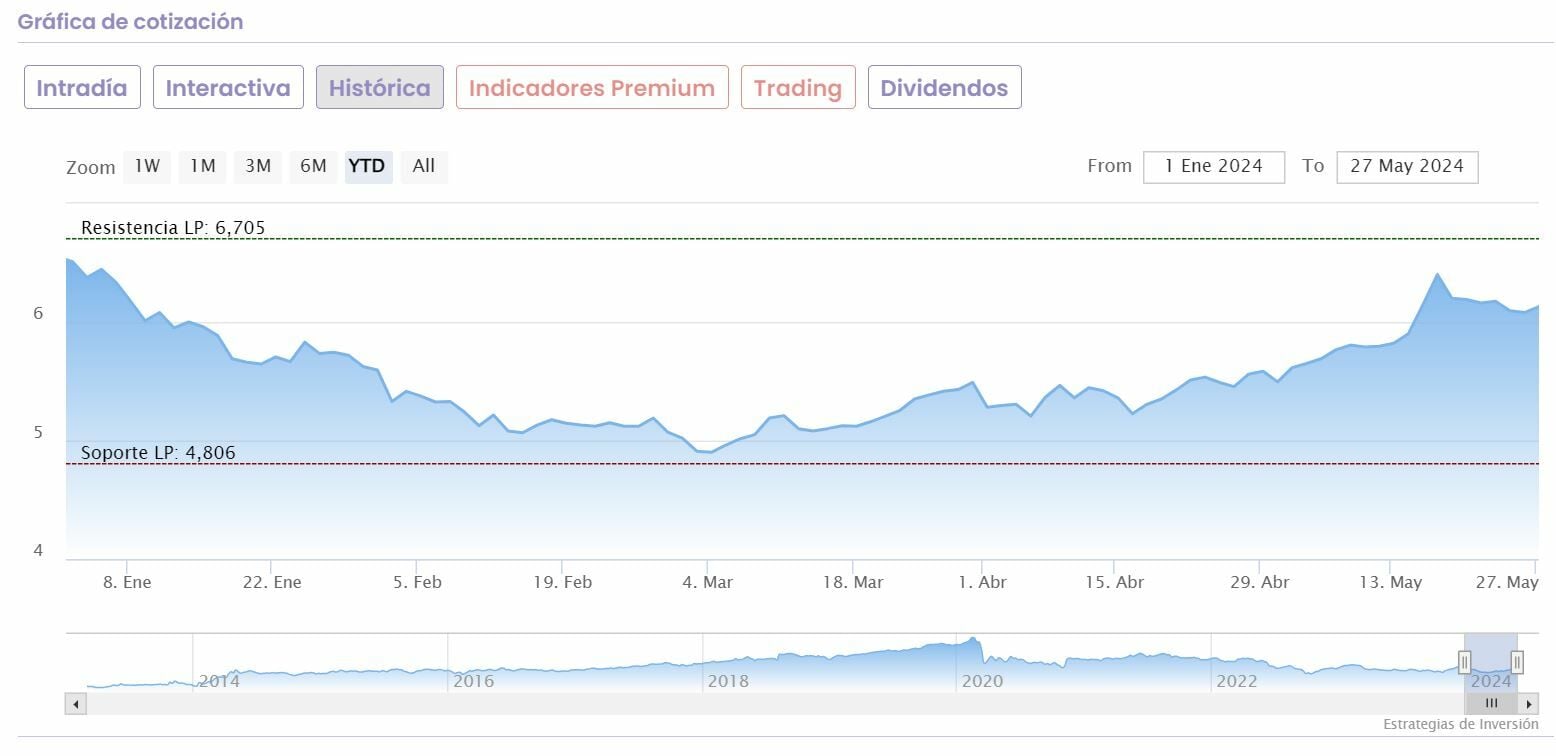Set zoom range to 1M
1556x756 pixels.
click(x=203, y=166)
